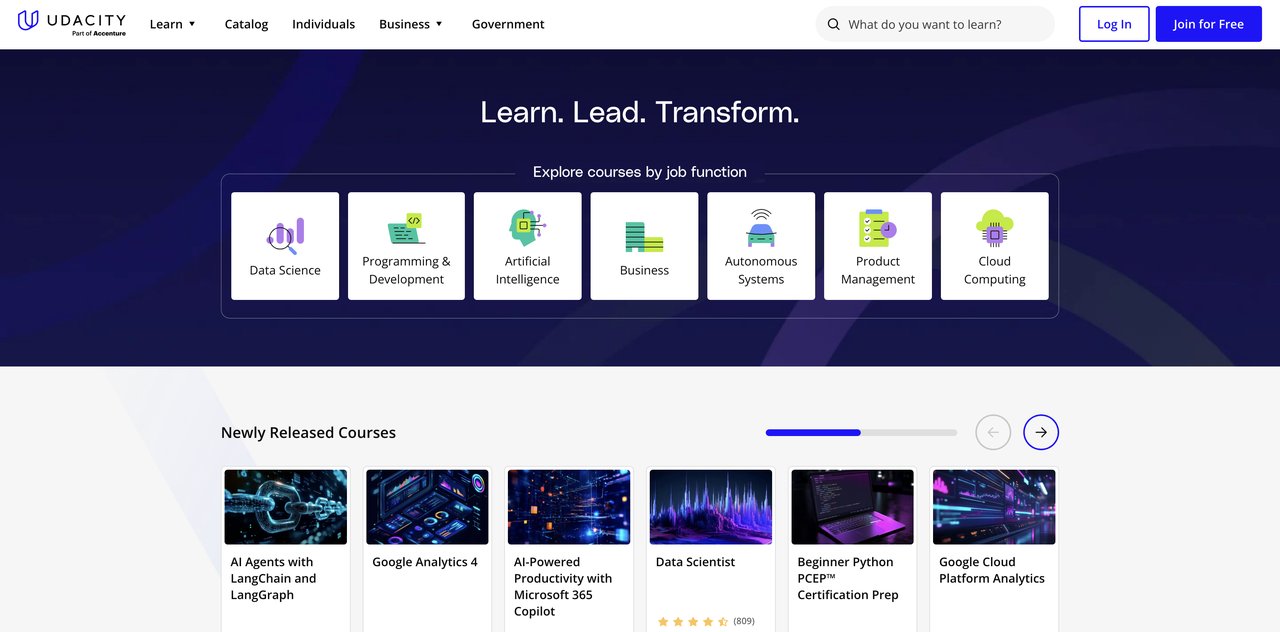Click the Autonomous Systems car icon

point(761,228)
